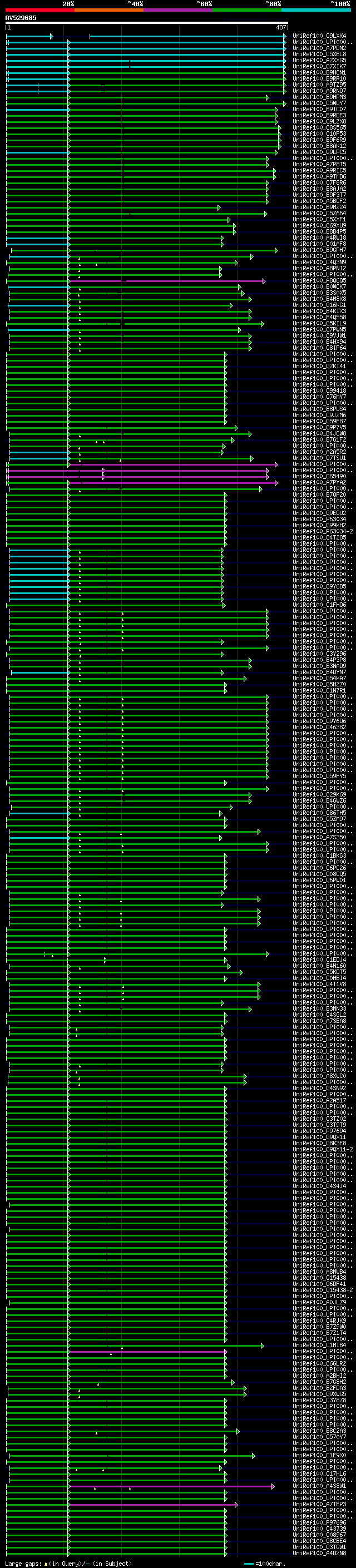Select label UniRef100_C5WQY7
Screen dimensions: 356x1568
point(319,103)
